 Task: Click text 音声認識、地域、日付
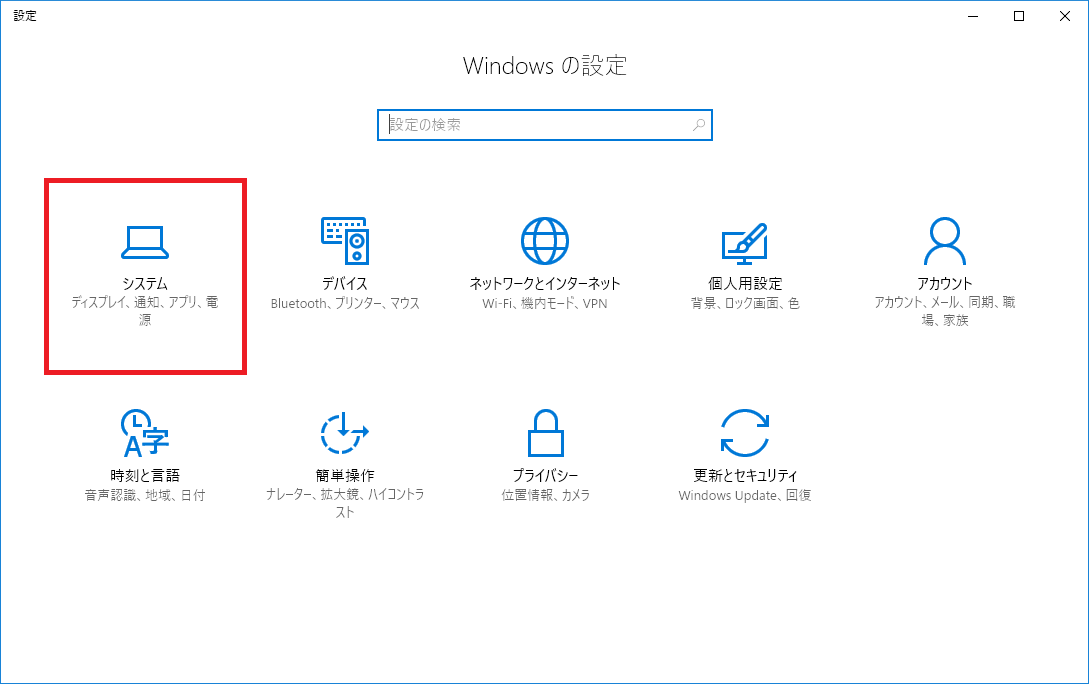tap(144, 495)
